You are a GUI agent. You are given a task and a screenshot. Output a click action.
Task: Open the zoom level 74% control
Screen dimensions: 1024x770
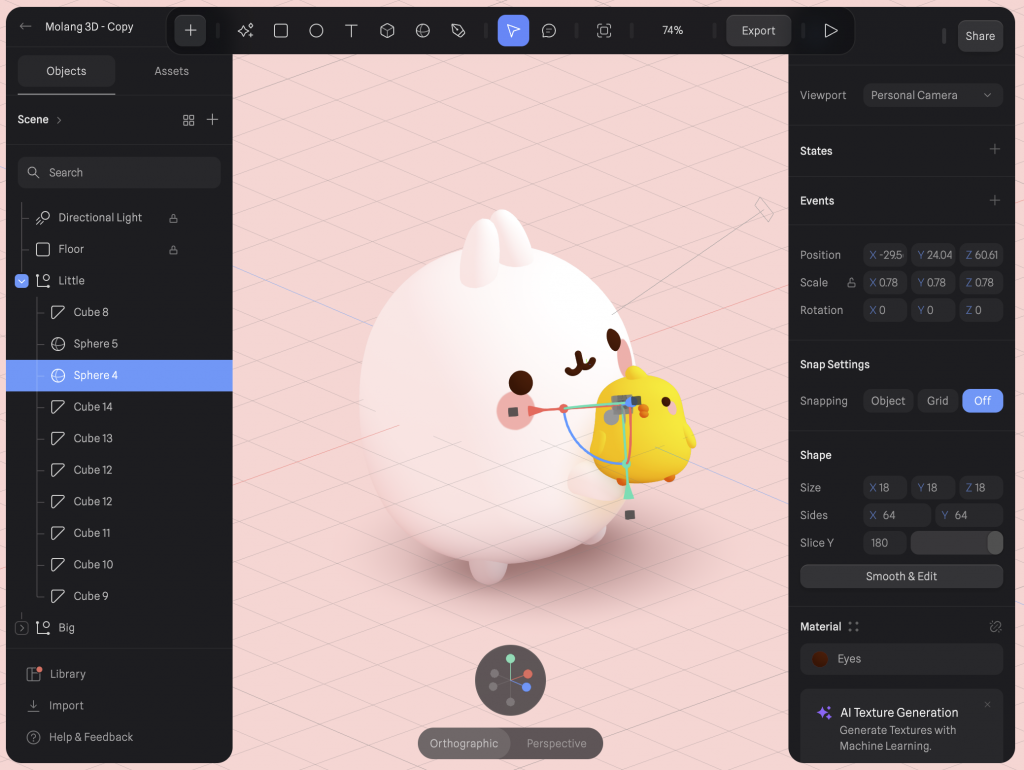(x=673, y=31)
